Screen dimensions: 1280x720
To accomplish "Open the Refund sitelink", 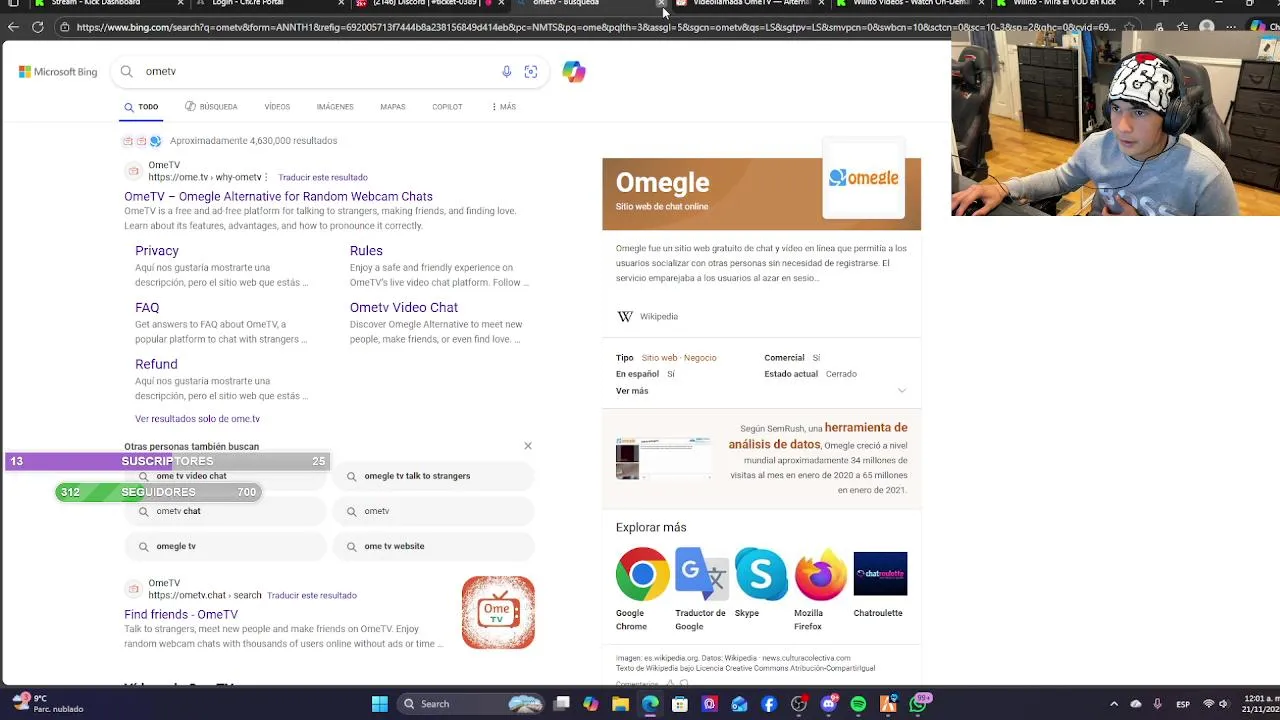I will tap(156, 364).
